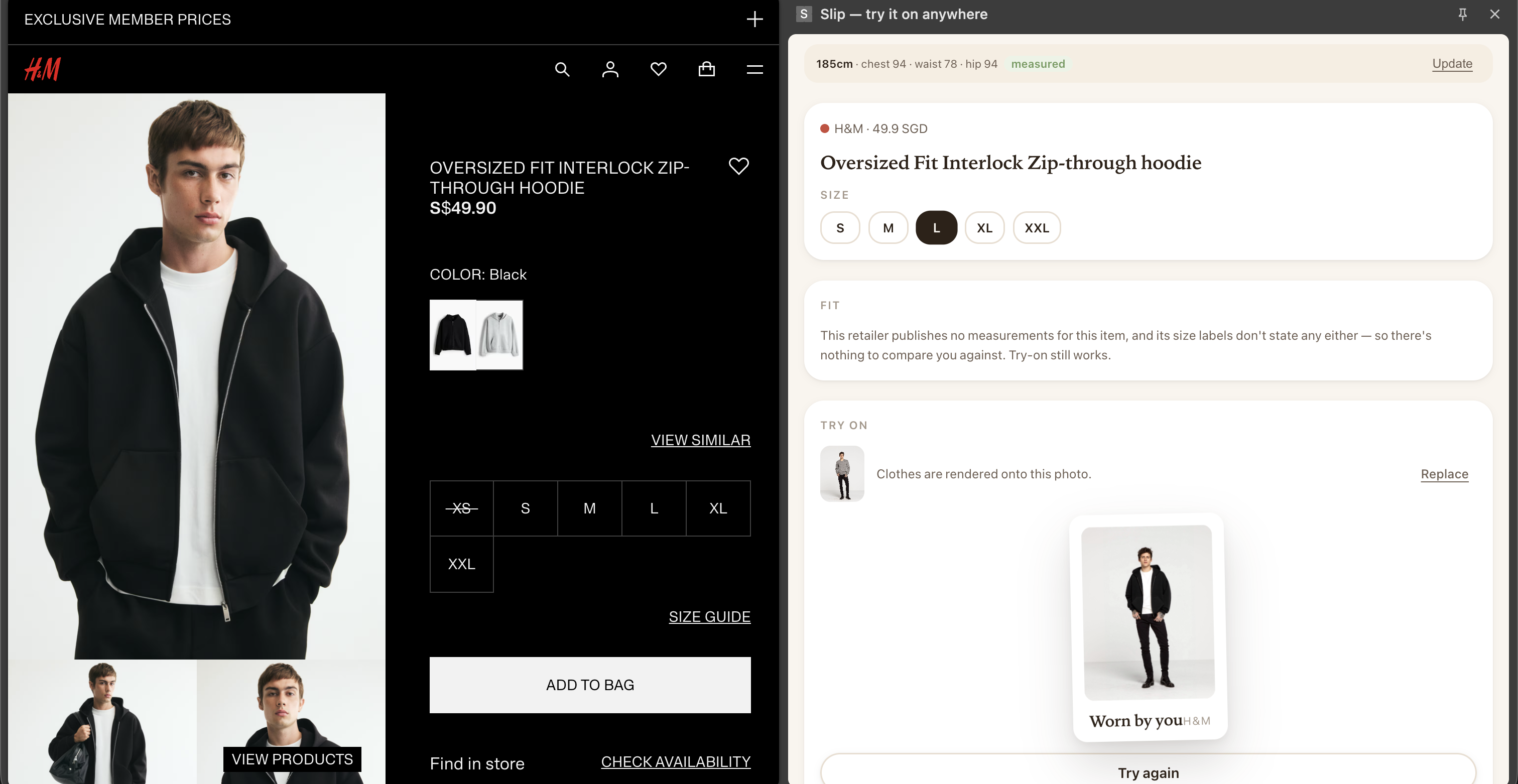The width and height of the screenshot is (1518, 784).
Task: Update measurements in Slip panel
Action: pyautogui.click(x=1452, y=64)
